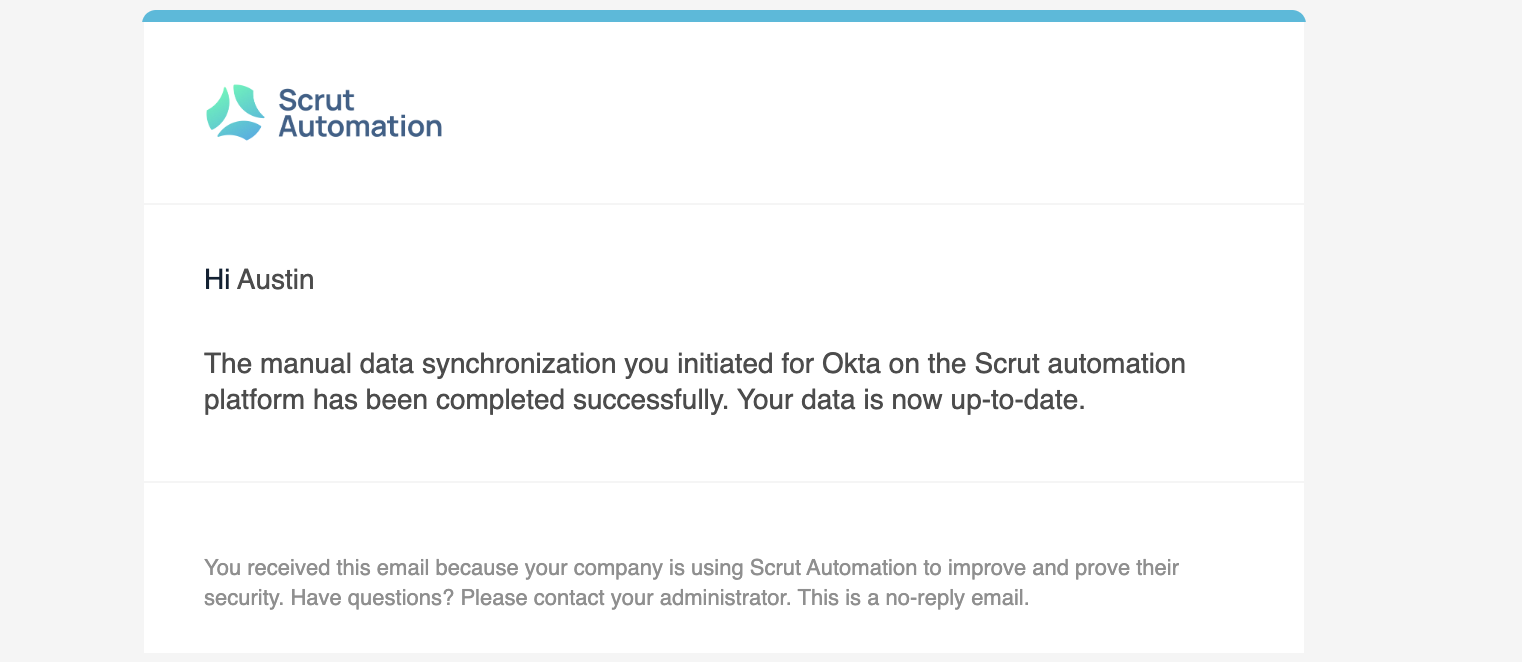The image size is (1522, 662).
Task: Click the blue accent bar atop the email
Action: point(724,16)
